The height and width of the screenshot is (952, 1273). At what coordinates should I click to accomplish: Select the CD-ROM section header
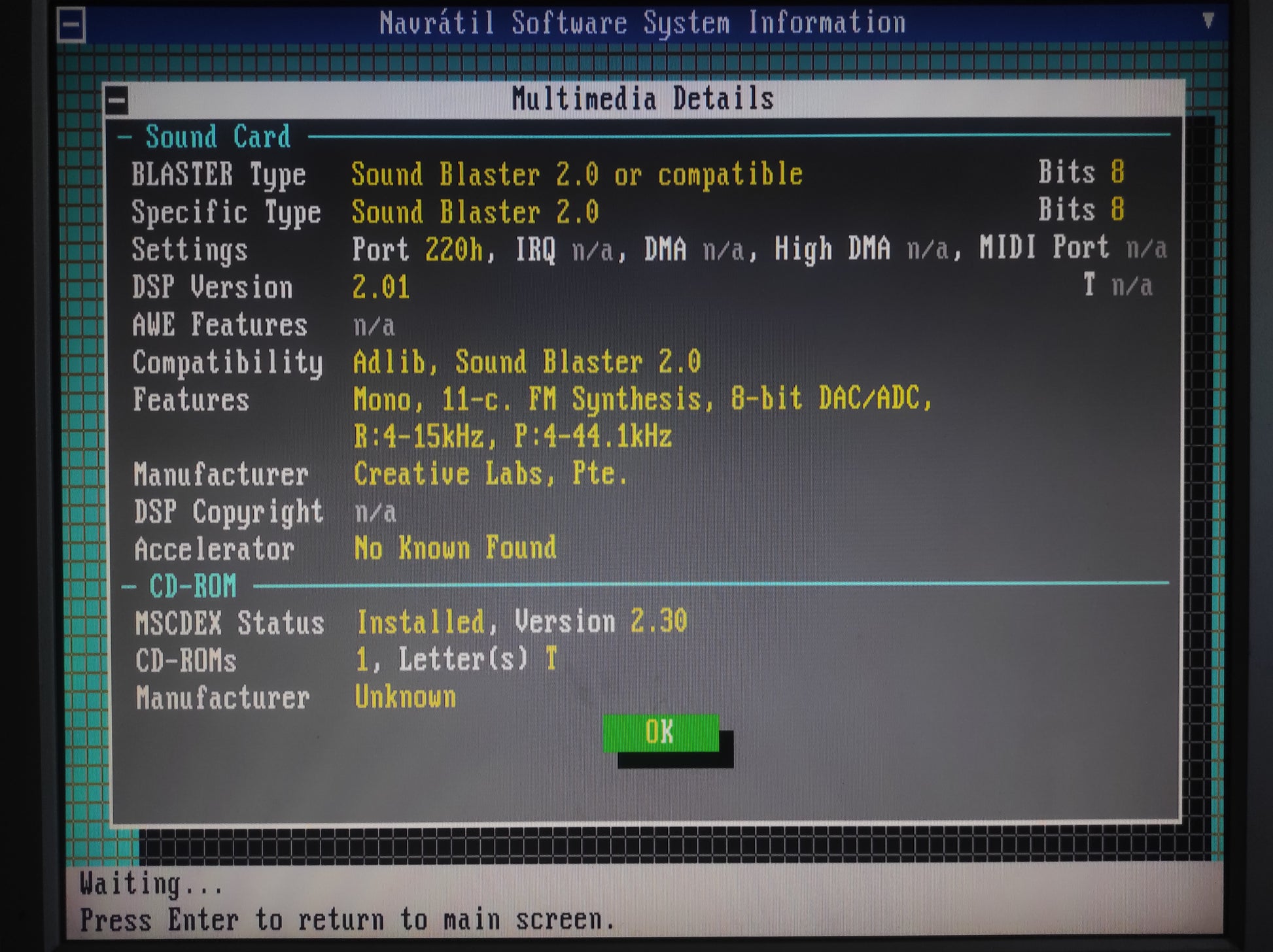pyautogui.click(x=192, y=586)
